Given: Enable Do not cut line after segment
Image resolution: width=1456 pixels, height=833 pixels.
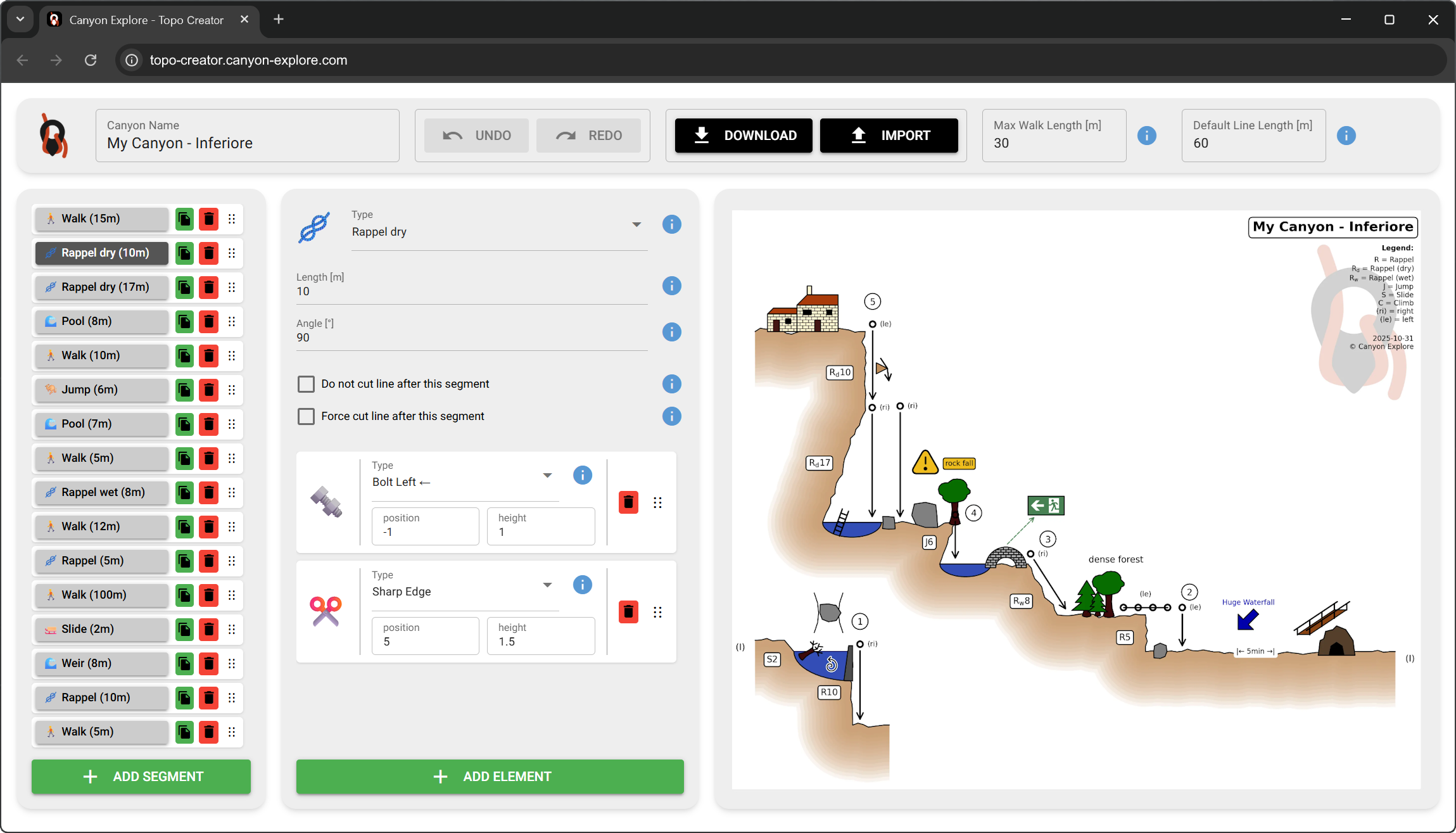Looking at the screenshot, I should pyautogui.click(x=307, y=384).
